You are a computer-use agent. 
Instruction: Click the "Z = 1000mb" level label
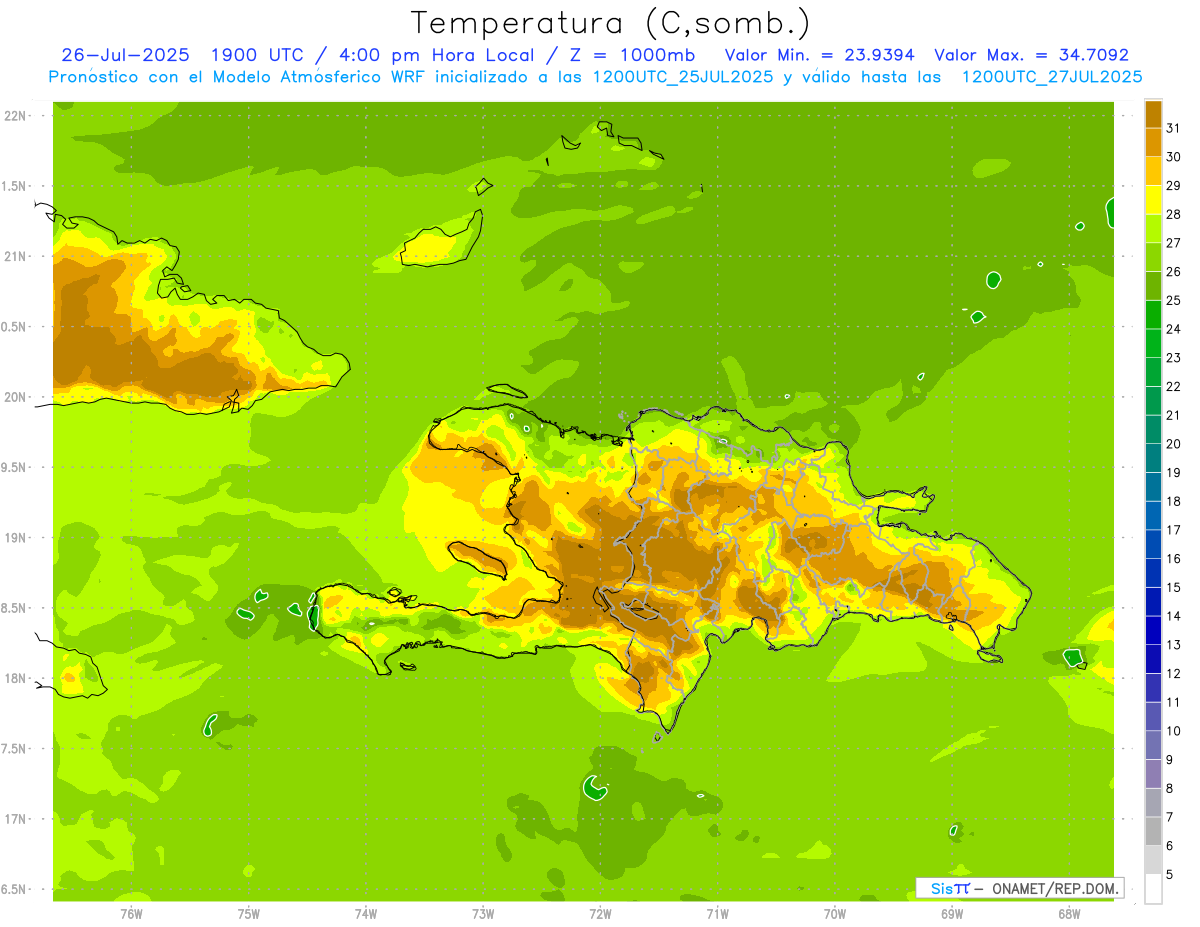pyautogui.click(x=633, y=55)
